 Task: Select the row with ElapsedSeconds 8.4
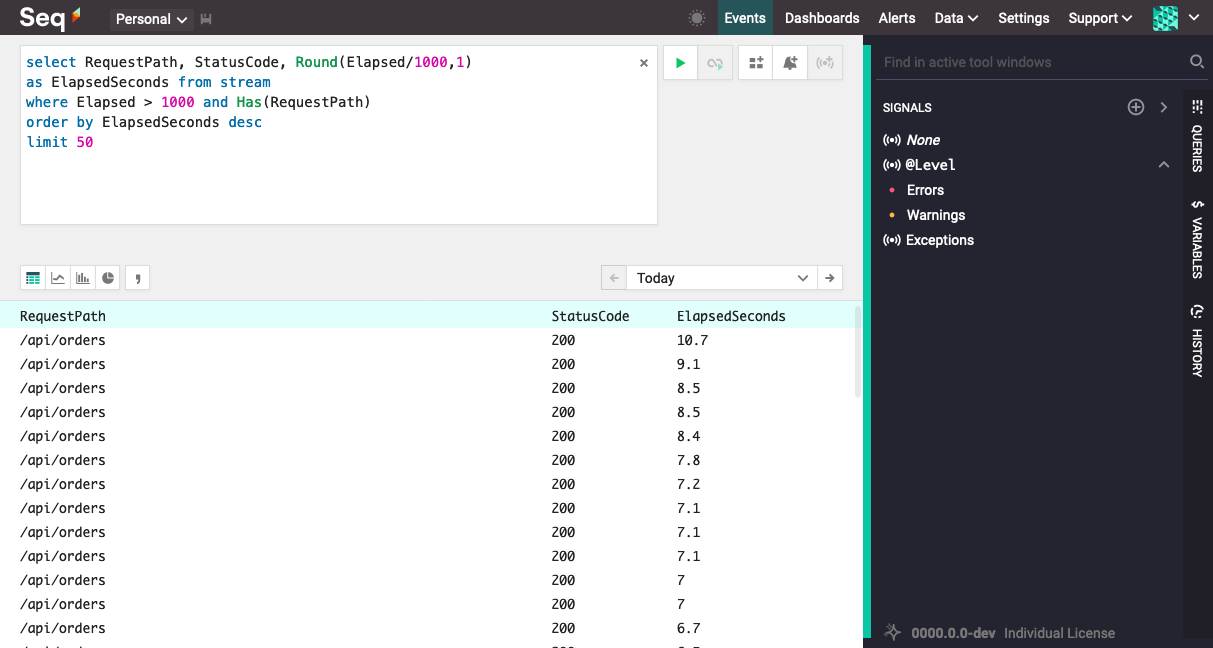point(427,436)
